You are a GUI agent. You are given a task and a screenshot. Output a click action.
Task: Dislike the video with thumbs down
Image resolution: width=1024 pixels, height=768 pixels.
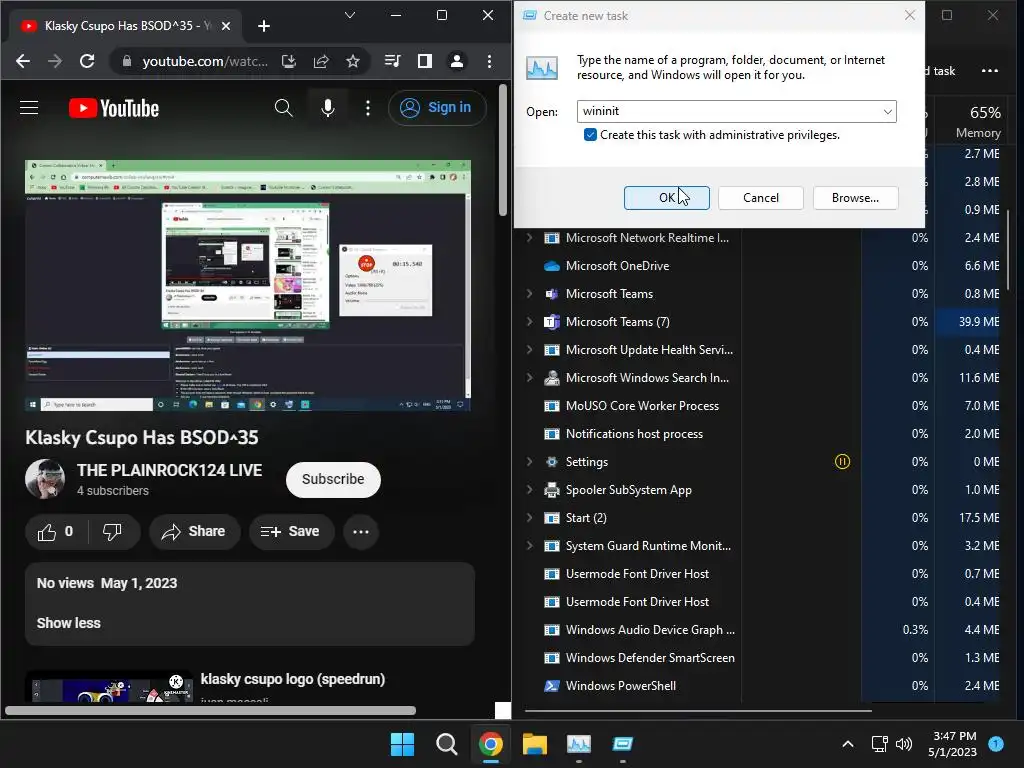pos(112,532)
